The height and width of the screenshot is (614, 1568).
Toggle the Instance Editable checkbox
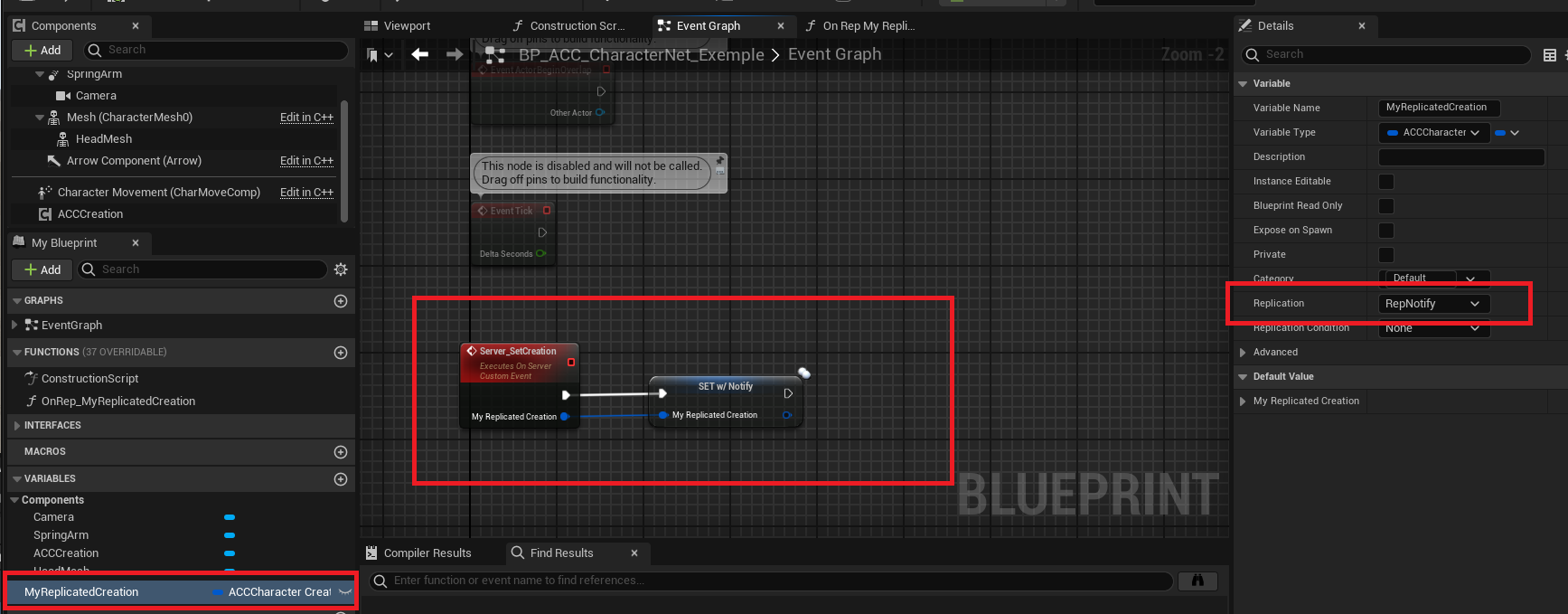click(1386, 182)
